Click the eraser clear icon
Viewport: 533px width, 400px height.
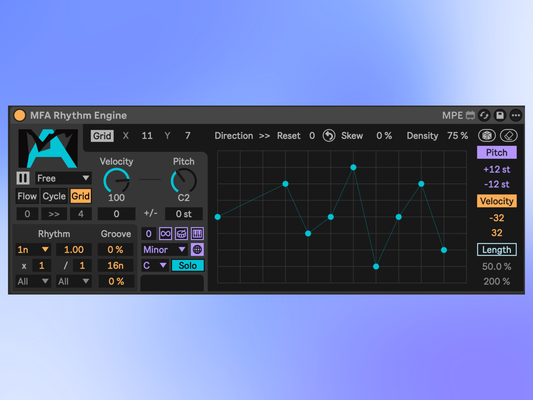[x=509, y=136]
